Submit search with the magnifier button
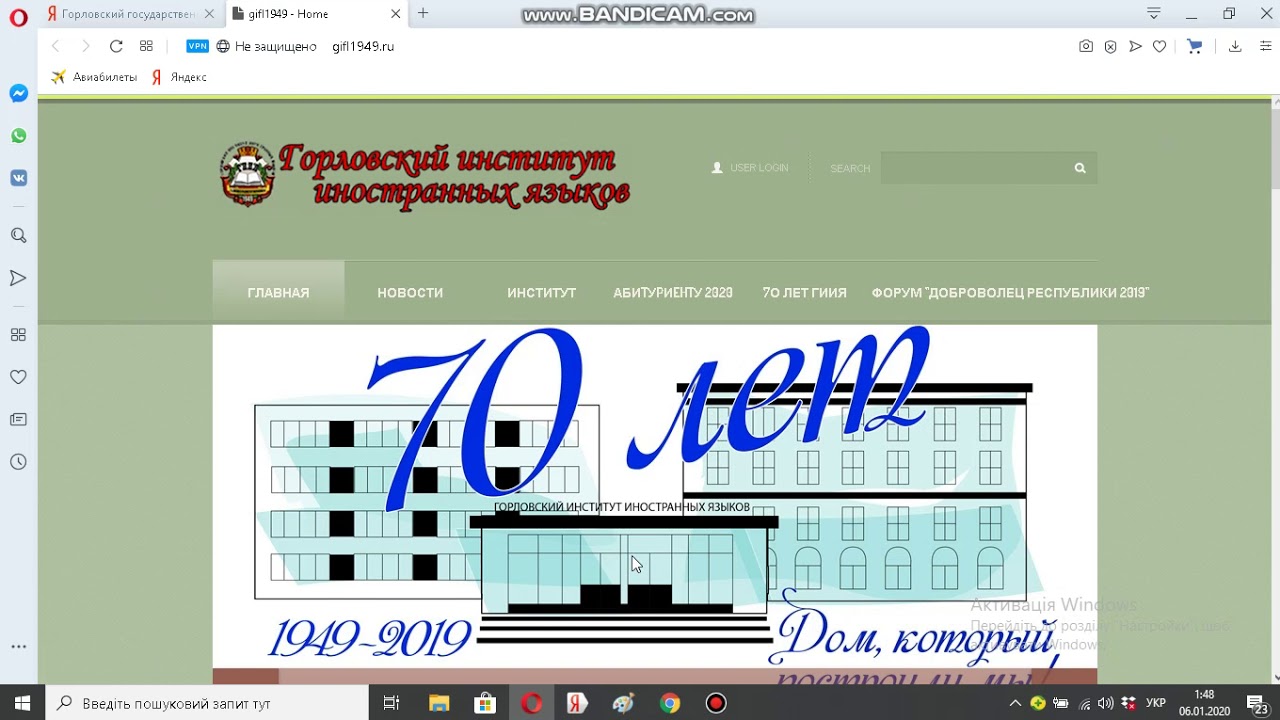This screenshot has height=720, width=1280. point(1080,168)
